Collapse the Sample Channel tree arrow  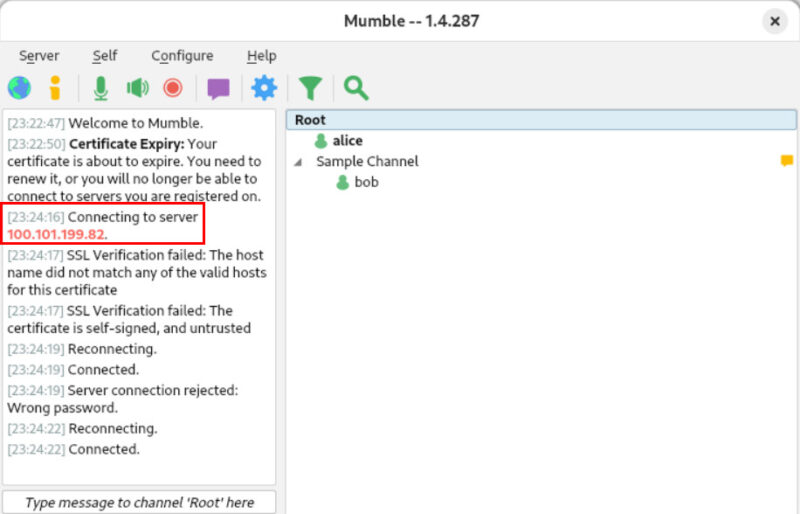(x=298, y=162)
